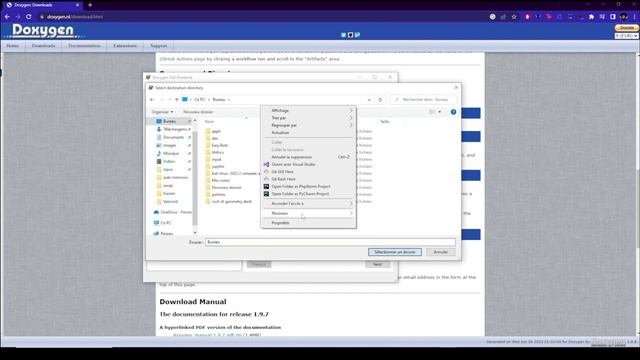Screen dimensions: 640x360
Task: Click the browser reload icon
Action: tap(29, 17)
